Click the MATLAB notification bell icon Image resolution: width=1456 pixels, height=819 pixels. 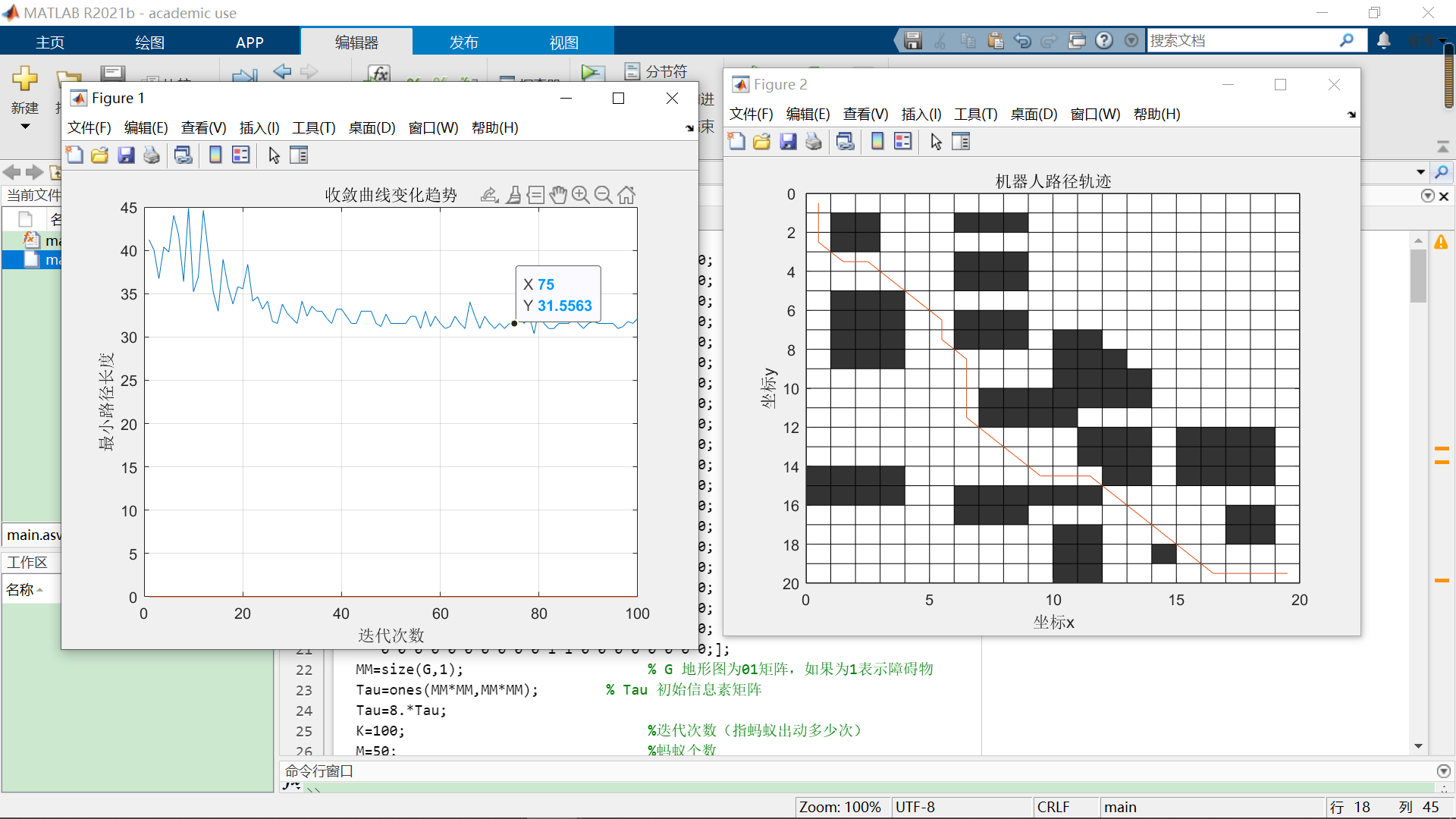coord(1384,41)
